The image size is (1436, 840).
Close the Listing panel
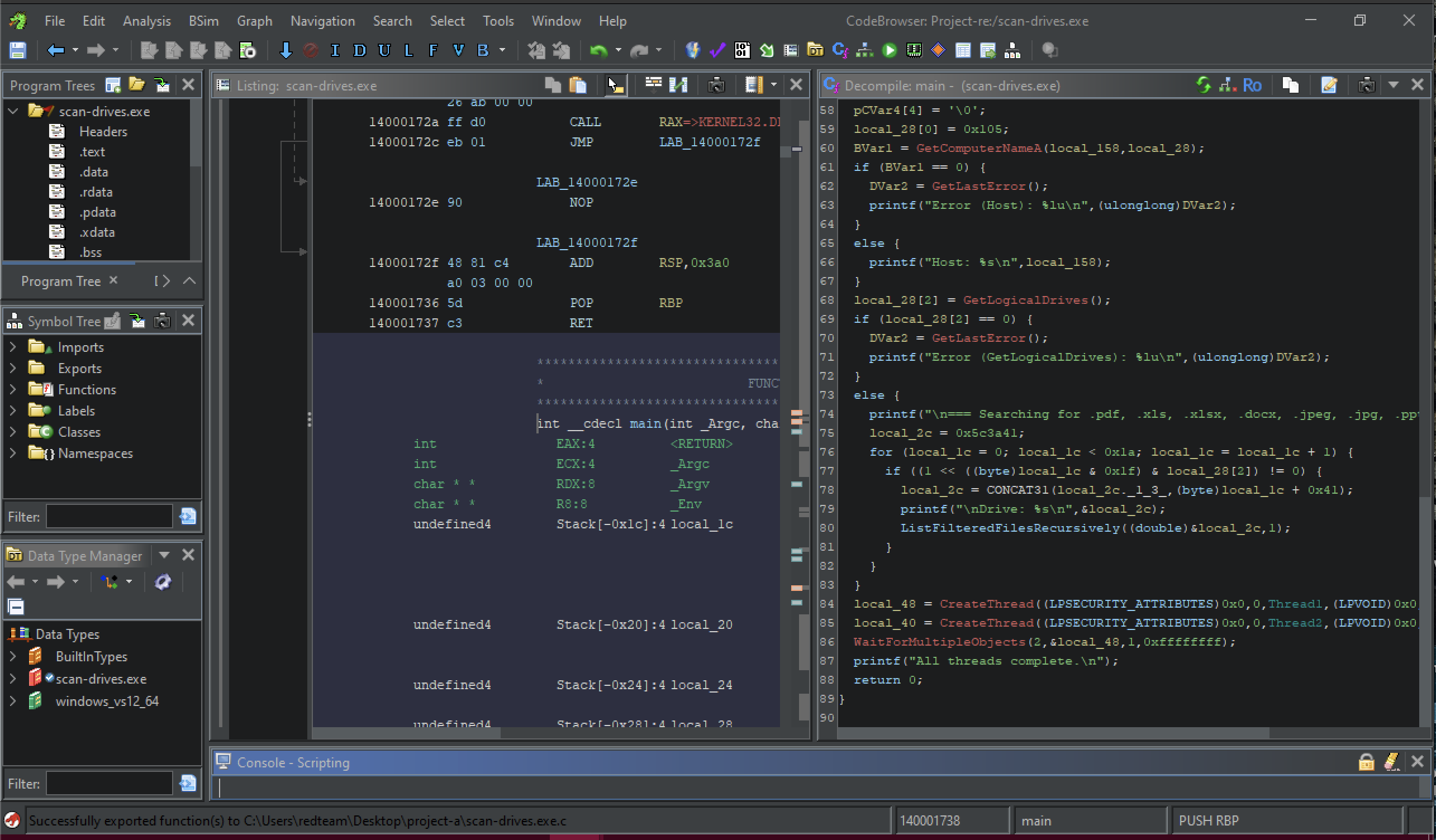point(796,85)
